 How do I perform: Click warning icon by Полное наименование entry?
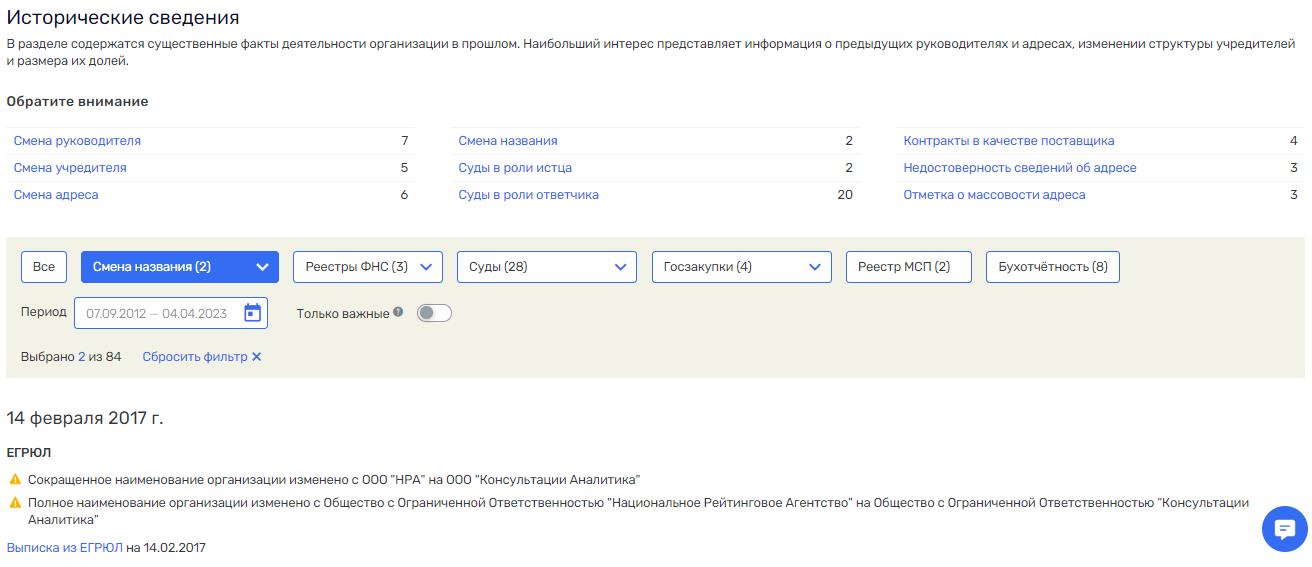14,503
